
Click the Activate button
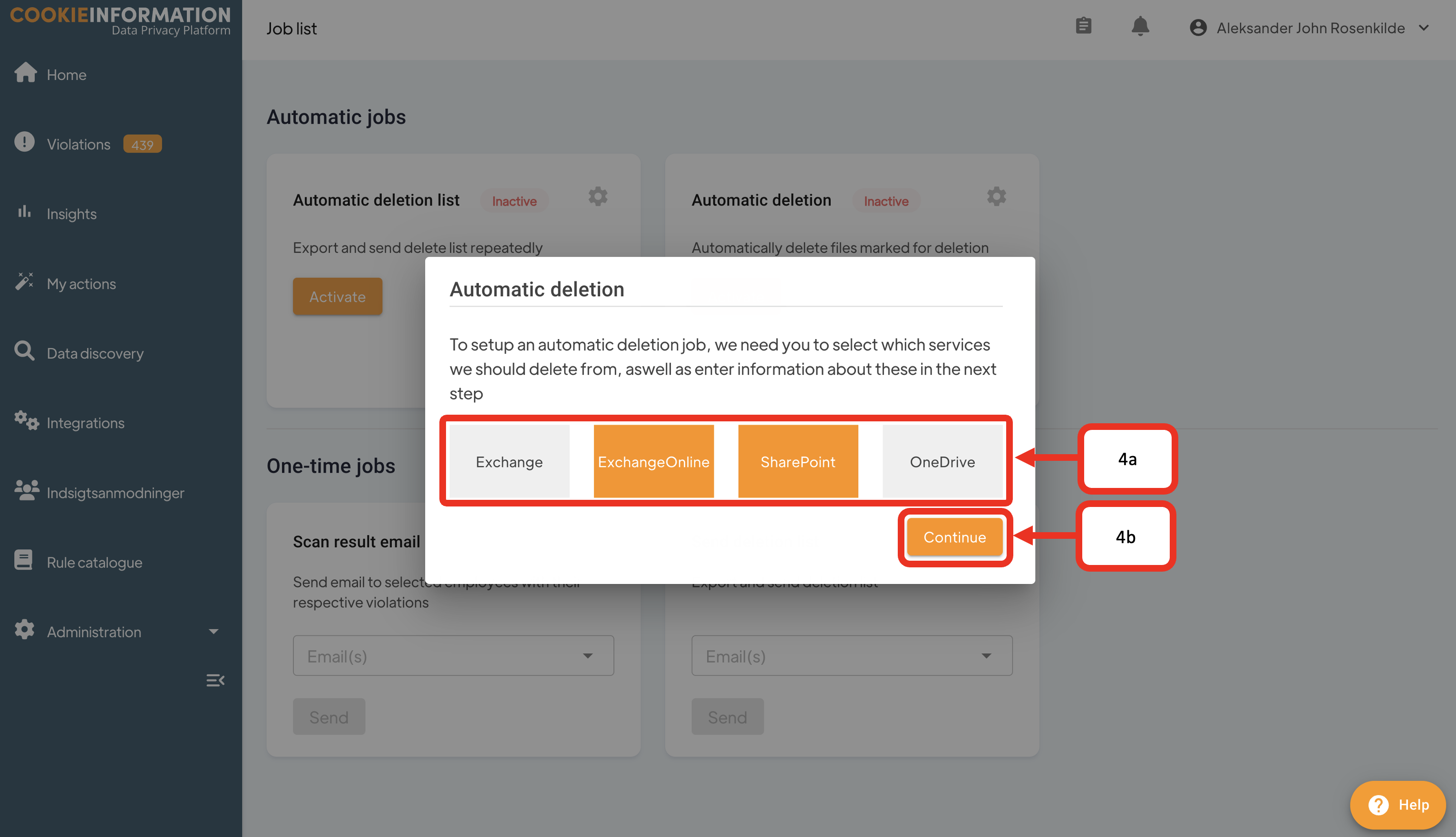point(337,296)
